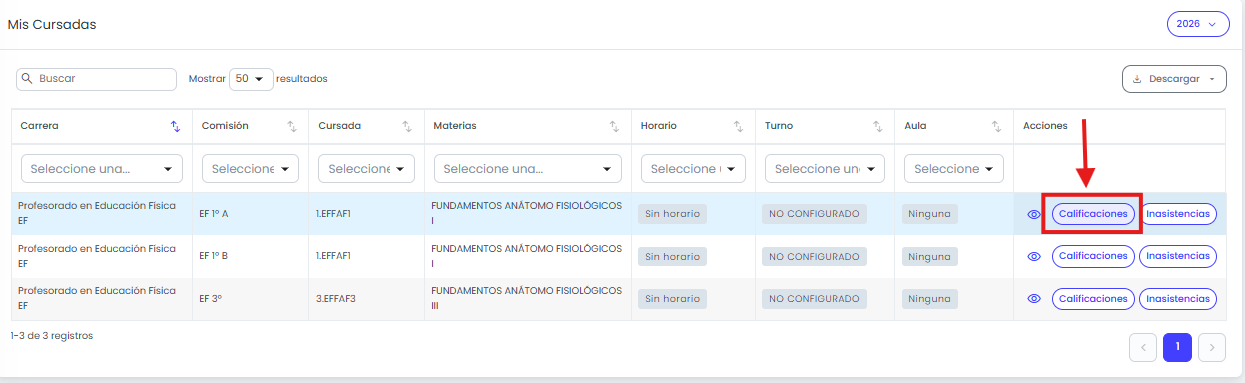Image resolution: width=1245 pixels, height=383 pixels.
Task: Sort by the Turno column
Action: tap(877, 126)
